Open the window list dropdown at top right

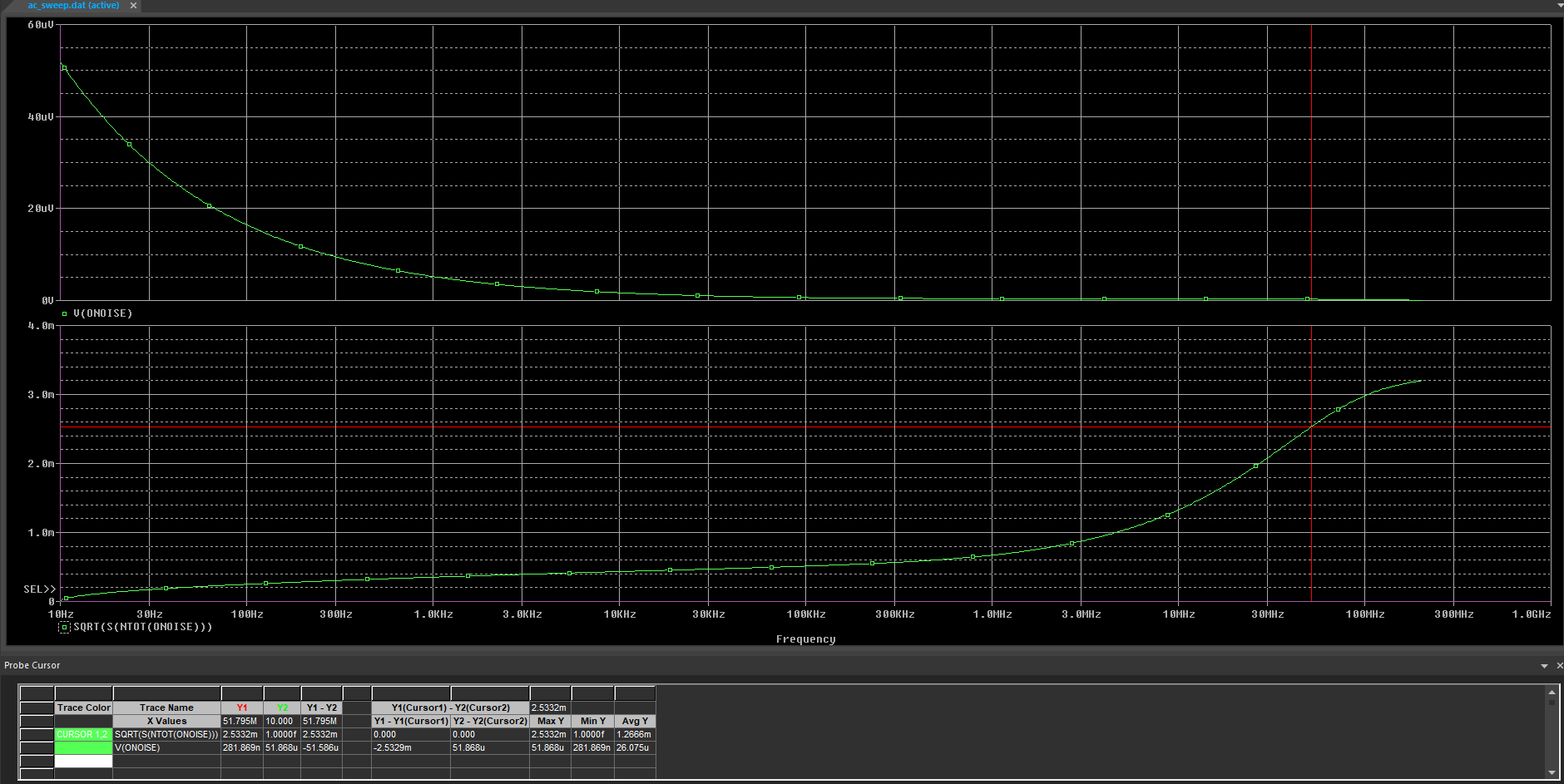(1559, 5)
